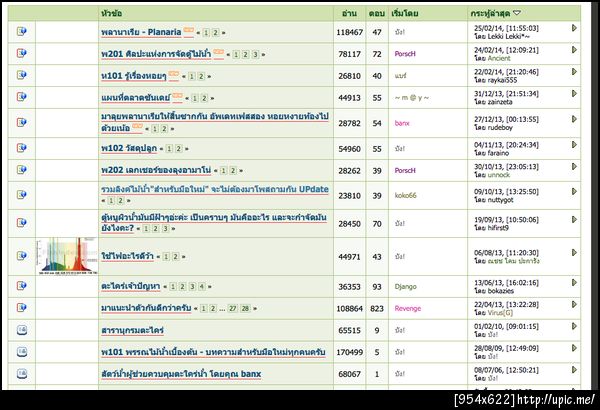Viewport: 600px width, 410px height.
Task: Go to last post dated 06/08/13 arrow
Action: coord(574,253)
